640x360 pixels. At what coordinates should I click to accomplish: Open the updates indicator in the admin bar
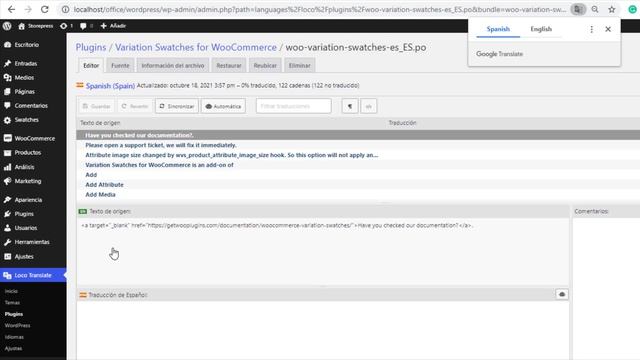pyautogui.click(x=67, y=26)
